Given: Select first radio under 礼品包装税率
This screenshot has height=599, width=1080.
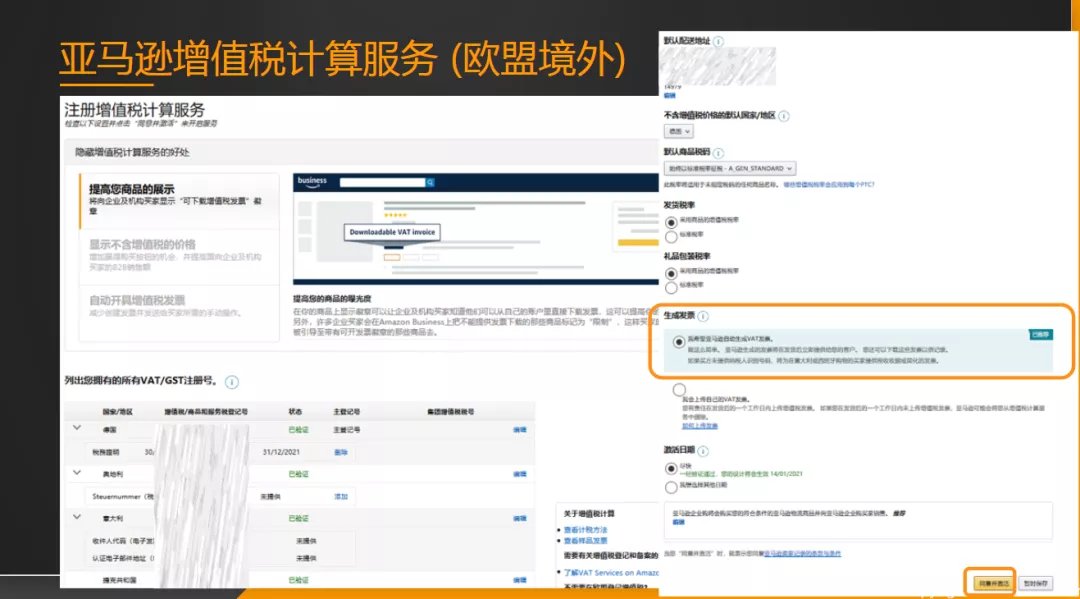Looking at the screenshot, I should (671, 273).
